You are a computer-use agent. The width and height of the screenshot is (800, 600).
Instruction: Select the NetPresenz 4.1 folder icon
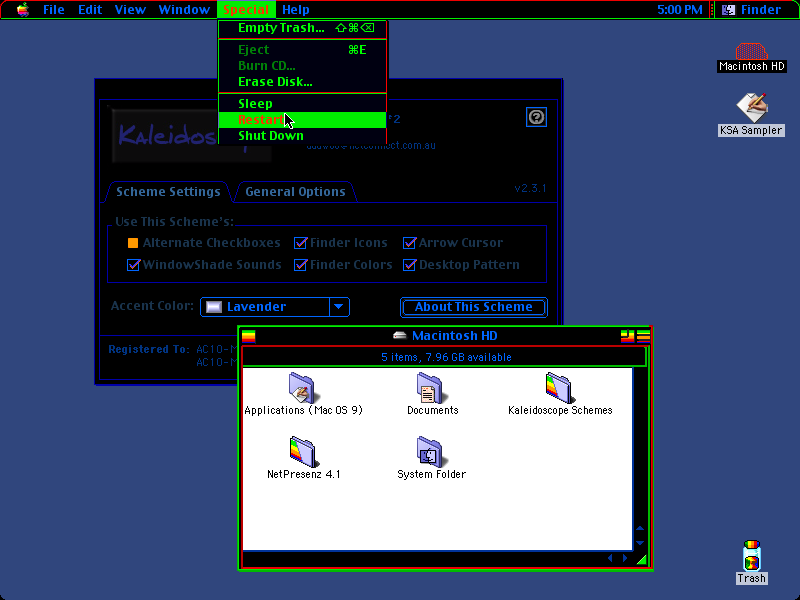pyautogui.click(x=303, y=452)
